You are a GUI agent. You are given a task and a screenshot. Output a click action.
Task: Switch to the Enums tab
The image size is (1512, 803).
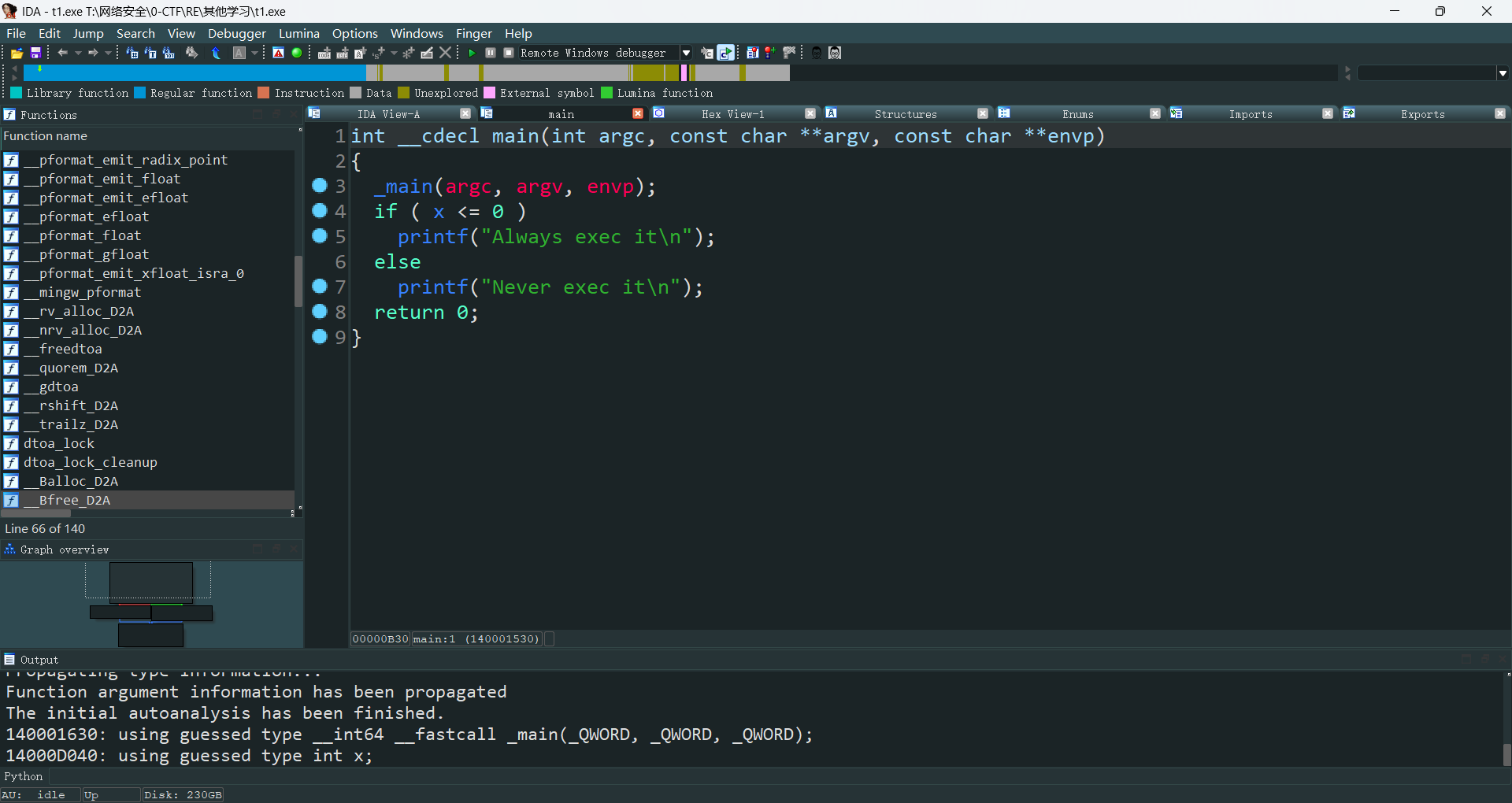pos(1077,113)
